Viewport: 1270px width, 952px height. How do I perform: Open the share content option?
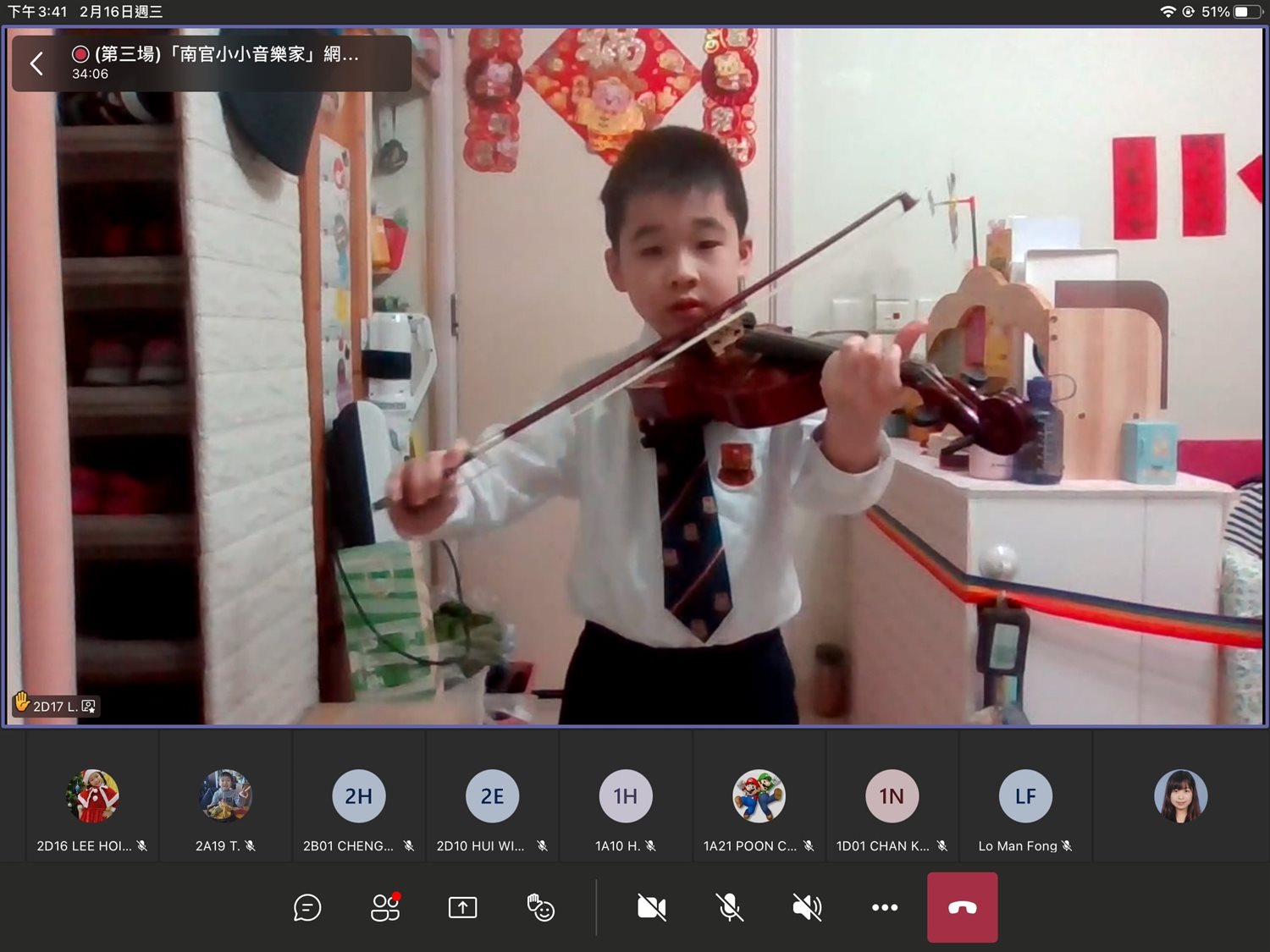(462, 908)
